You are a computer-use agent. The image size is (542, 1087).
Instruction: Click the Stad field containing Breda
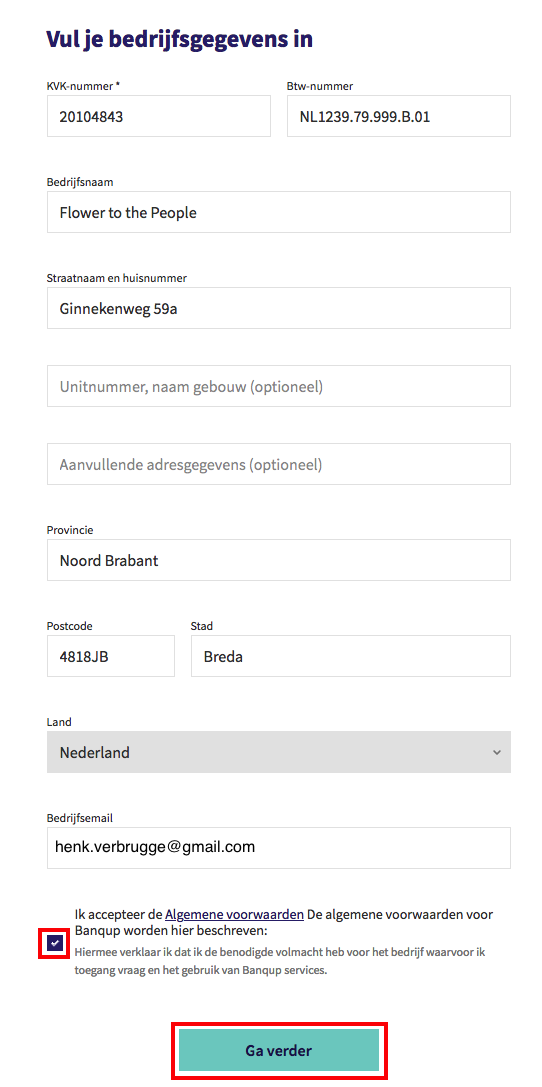351,656
